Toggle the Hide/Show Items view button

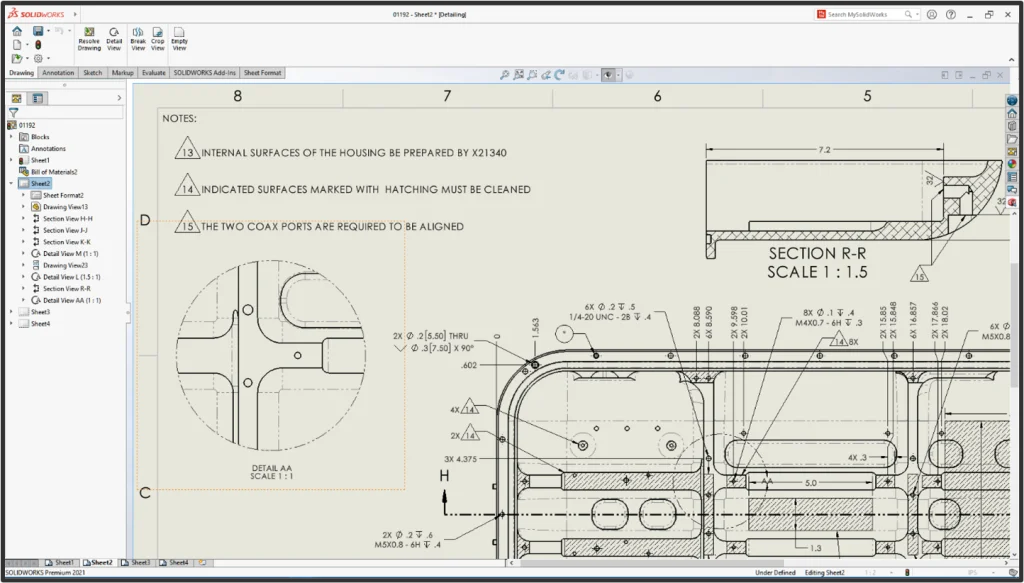tap(607, 75)
